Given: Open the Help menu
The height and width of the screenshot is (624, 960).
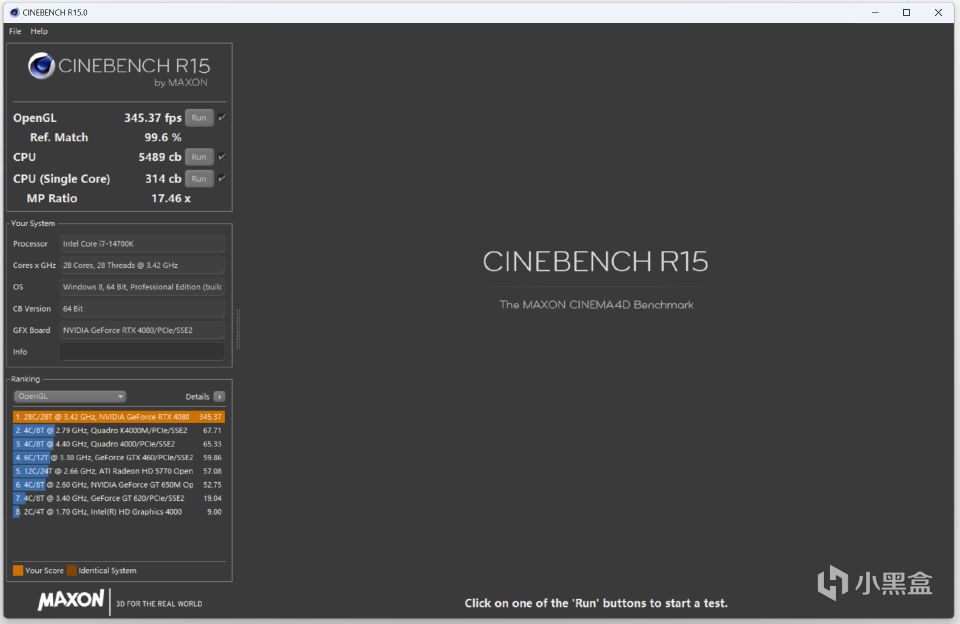Looking at the screenshot, I should click(x=39, y=31).
